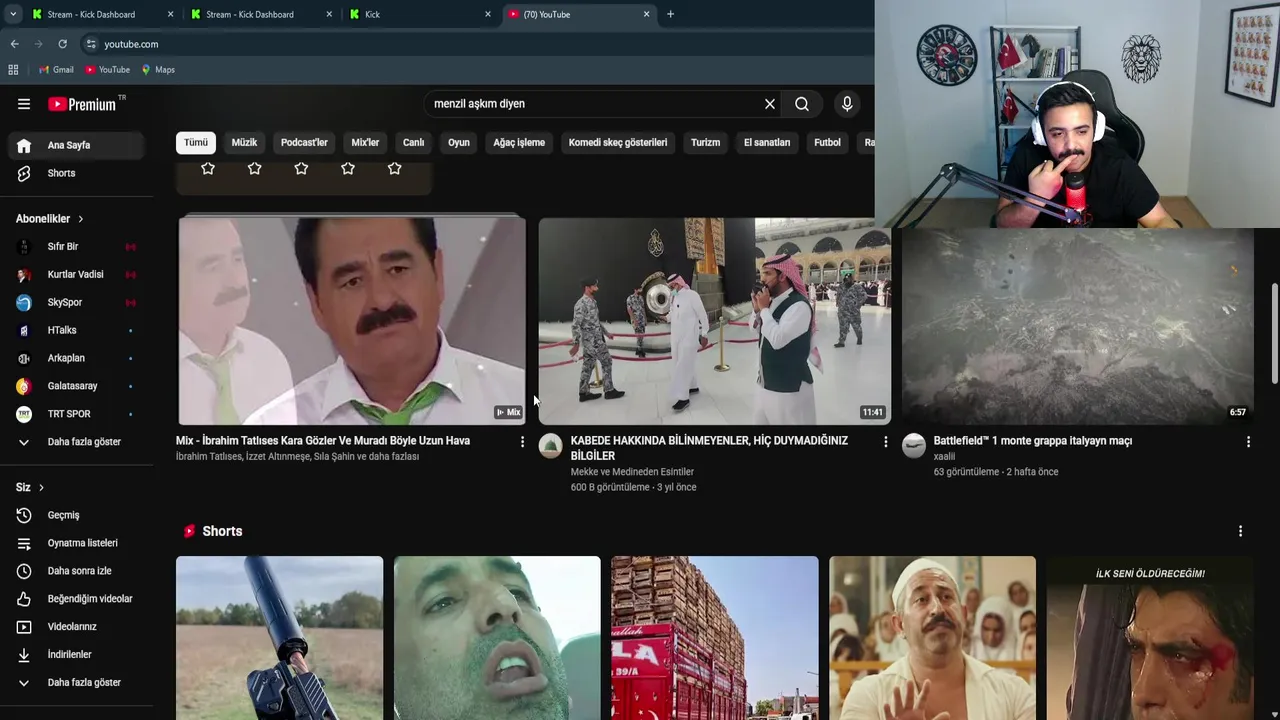Open Oynatma listeleri playlists
Screen dimensions: 1280x720
(x=78, y=543)
